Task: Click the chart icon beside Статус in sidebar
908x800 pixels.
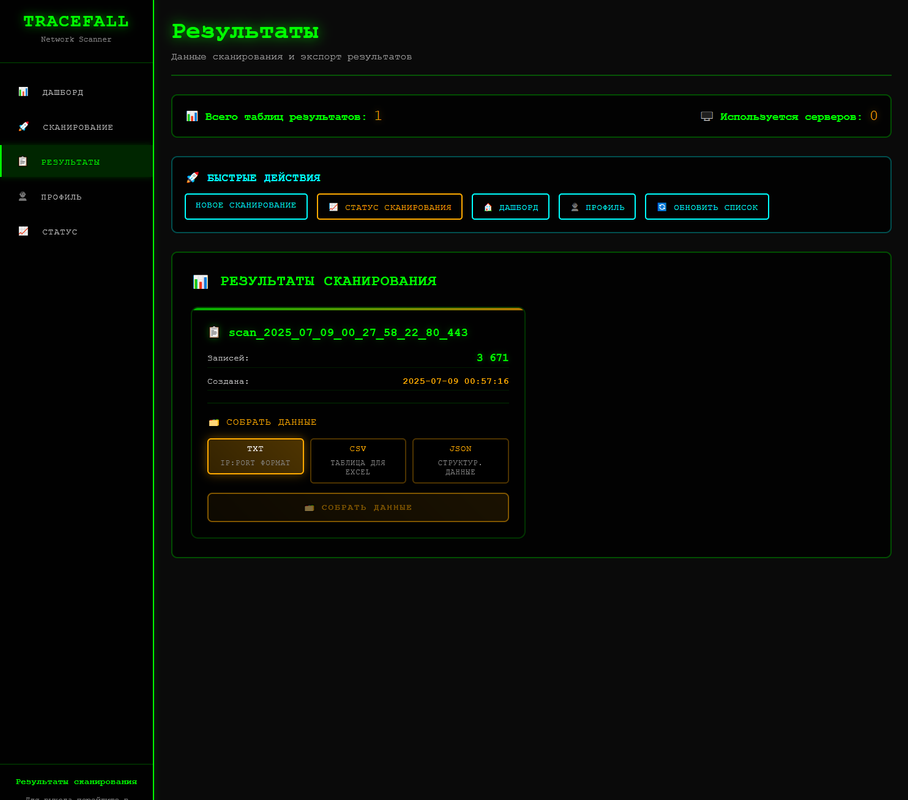Action: tap(23, 231)
